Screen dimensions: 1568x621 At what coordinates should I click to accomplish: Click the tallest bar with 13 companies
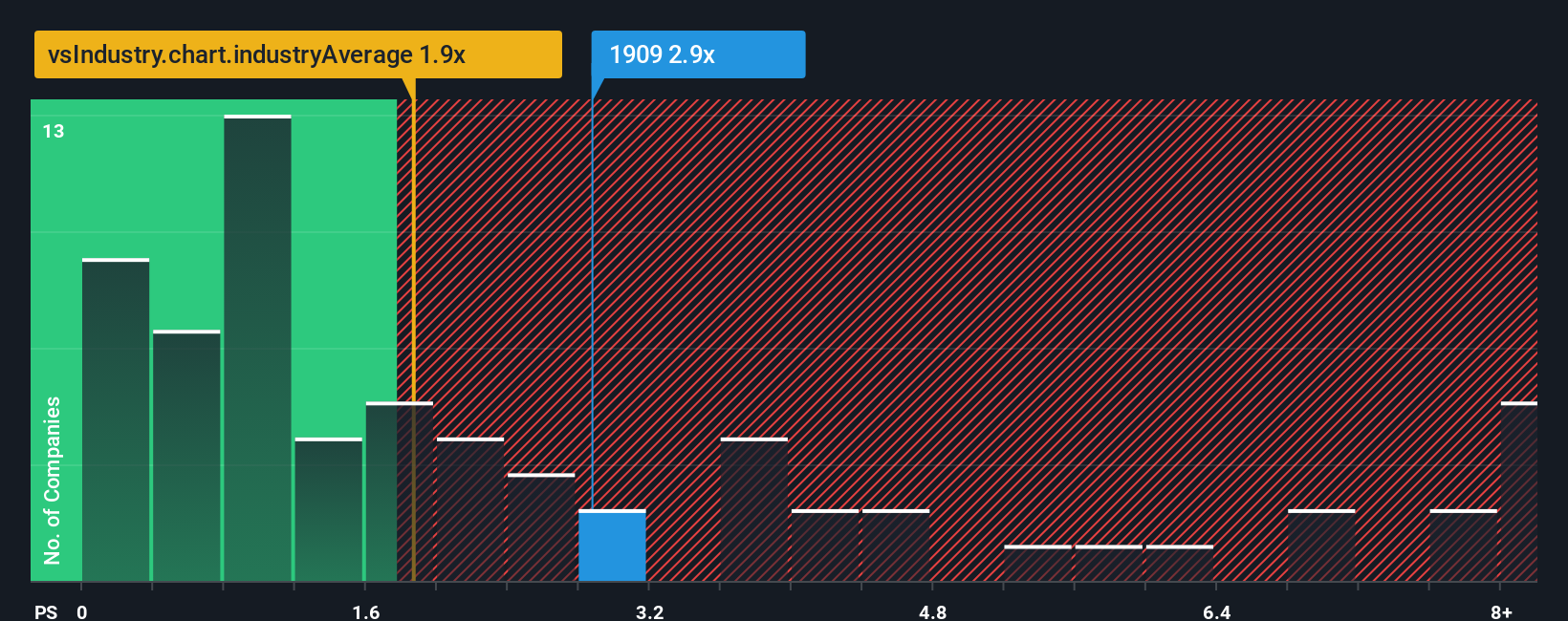pos(257,349)
